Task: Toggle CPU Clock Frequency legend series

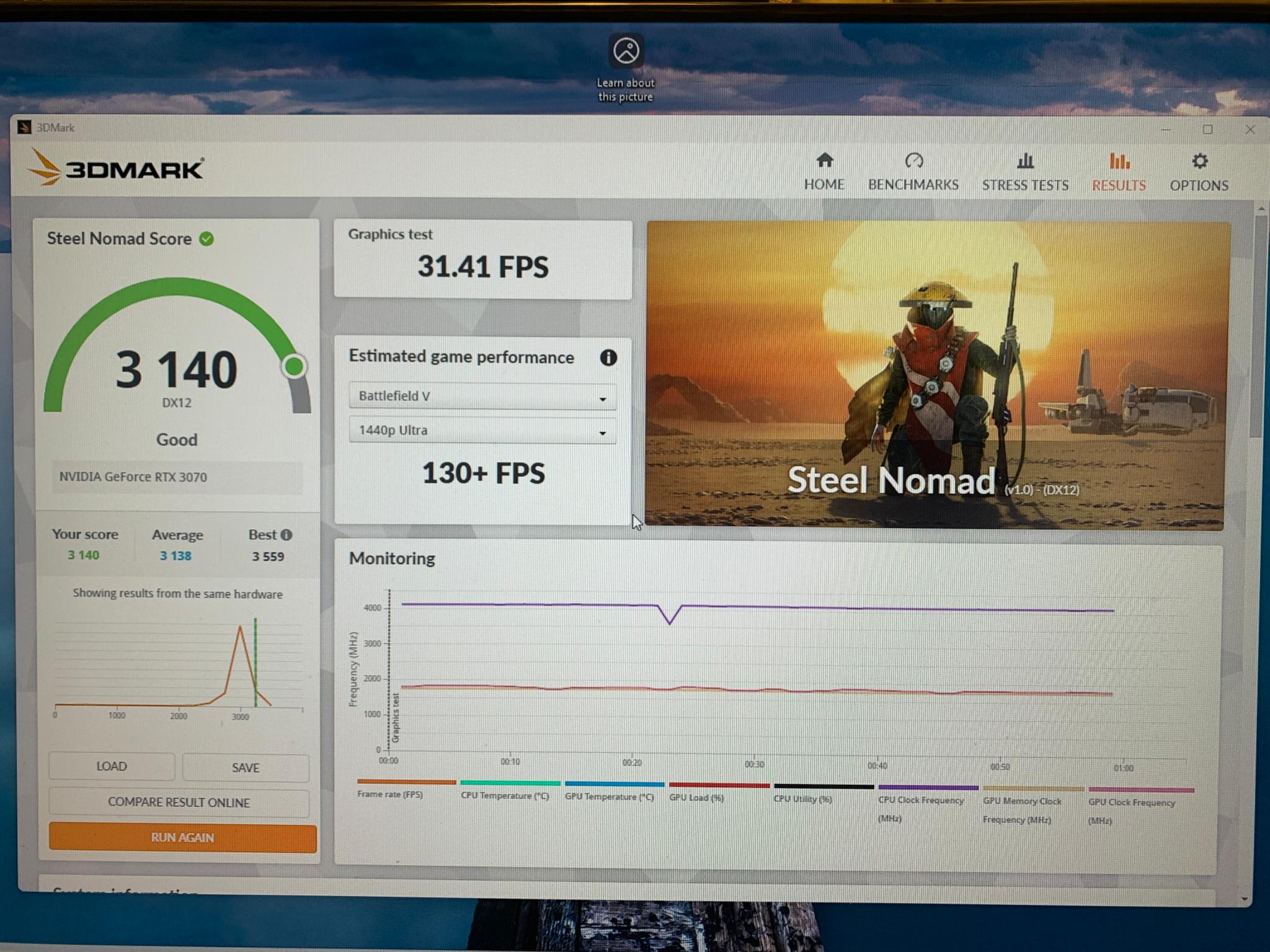Action: point(928,803)
